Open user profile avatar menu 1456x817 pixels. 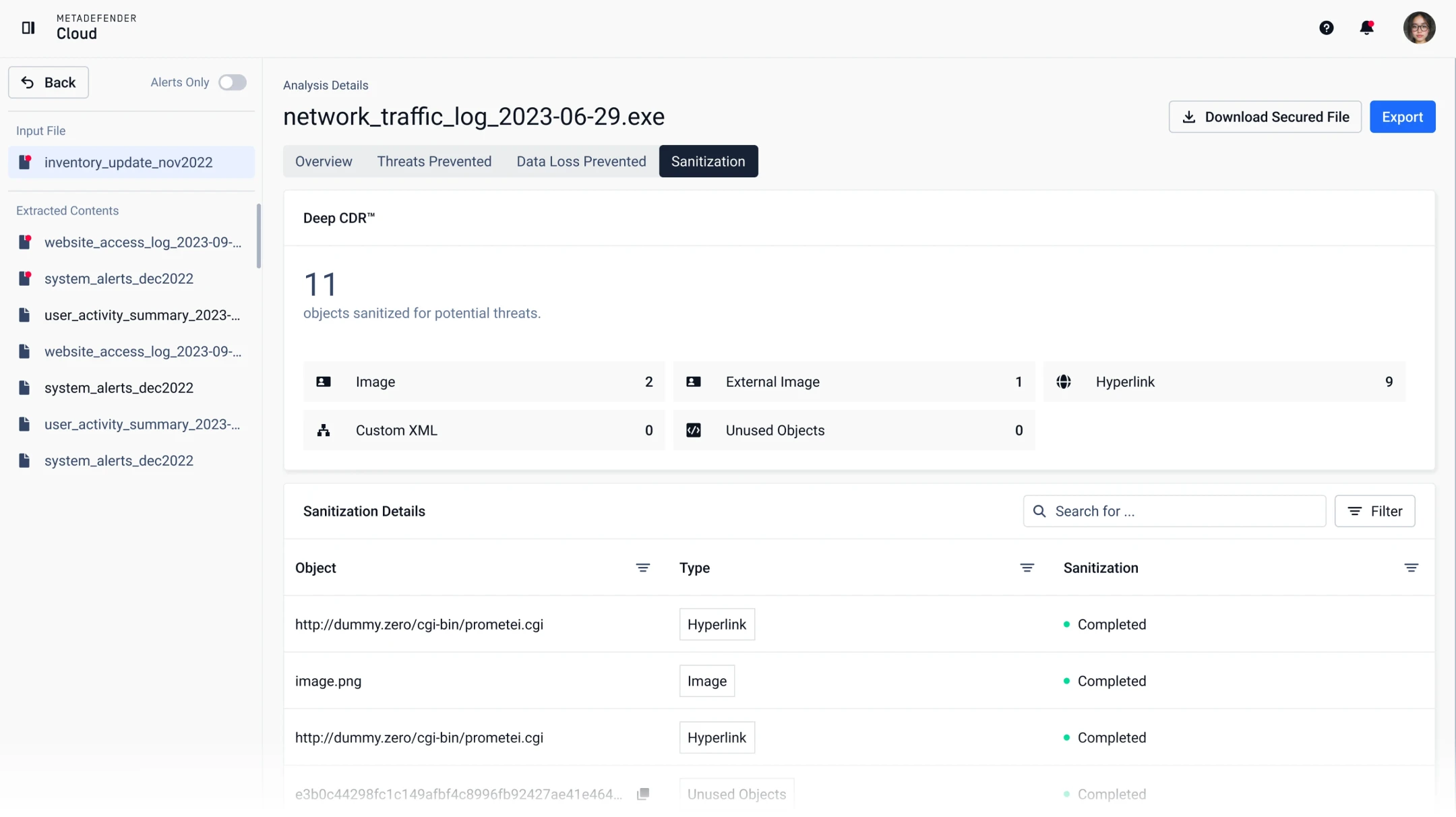point(1419,28)
